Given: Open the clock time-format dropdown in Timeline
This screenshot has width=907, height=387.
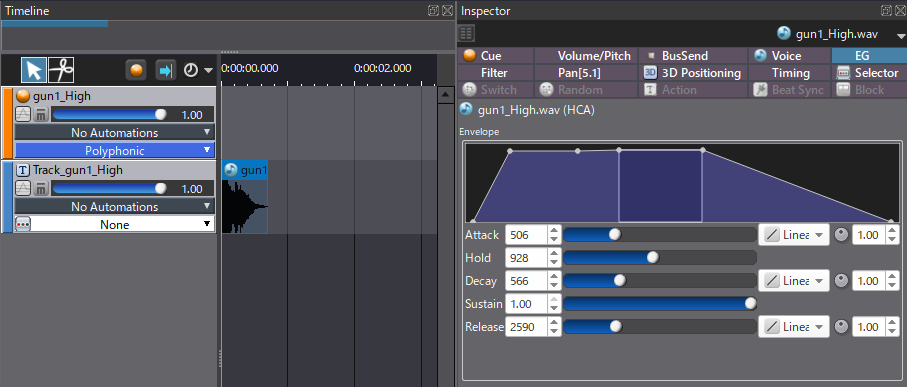Looking at the screenshot, I should click(198, 70).
